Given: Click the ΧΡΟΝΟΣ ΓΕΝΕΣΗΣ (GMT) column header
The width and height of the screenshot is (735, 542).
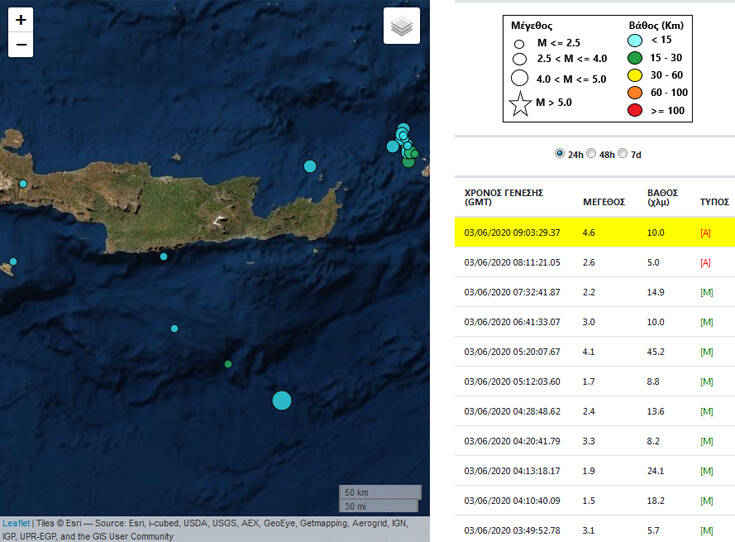Looking at the screenshot, I should [503, 197].
